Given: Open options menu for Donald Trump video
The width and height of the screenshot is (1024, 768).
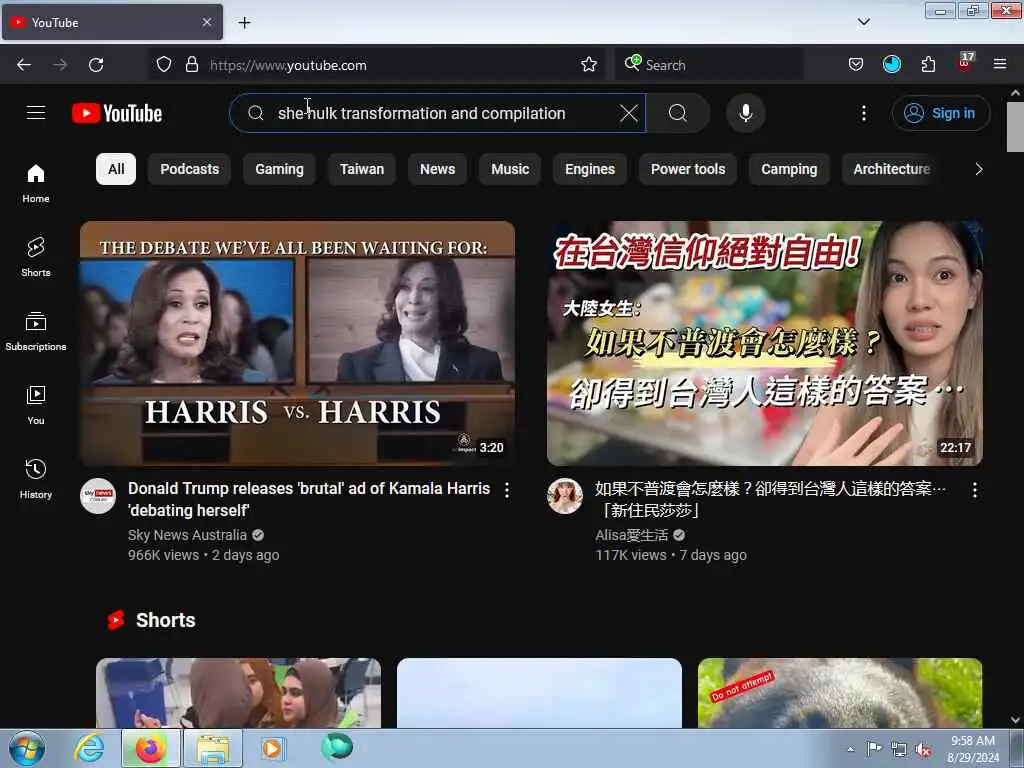Looking at the screenshot, I should [507, 490].
